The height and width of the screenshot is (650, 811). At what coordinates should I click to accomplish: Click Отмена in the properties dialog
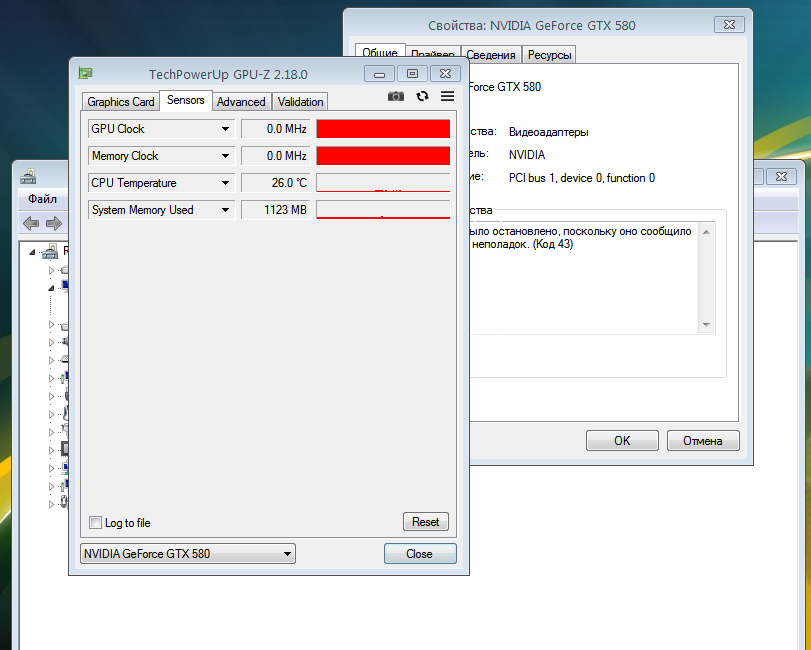click(x=703, y=441)
